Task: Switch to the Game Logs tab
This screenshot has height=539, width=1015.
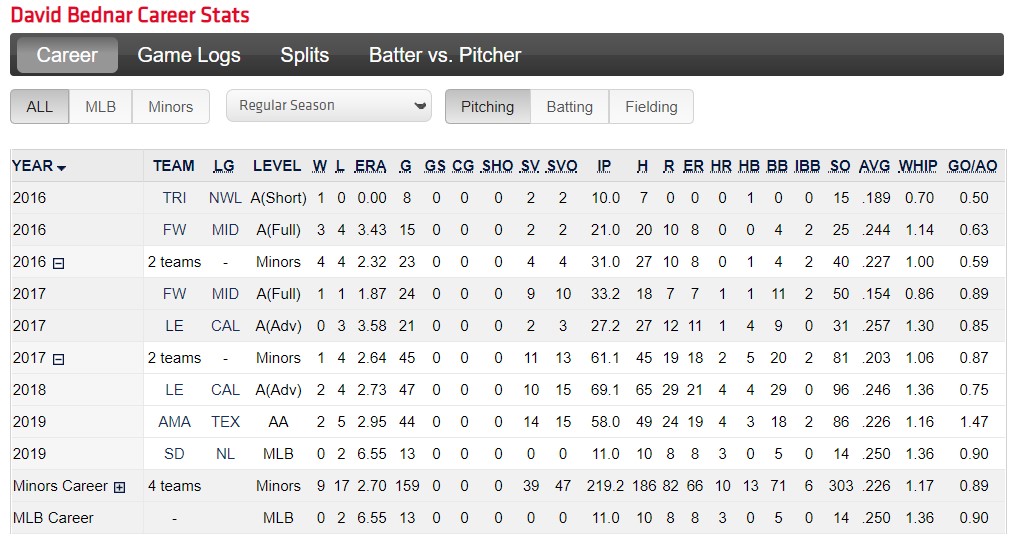Action: [x=189, y=55]
